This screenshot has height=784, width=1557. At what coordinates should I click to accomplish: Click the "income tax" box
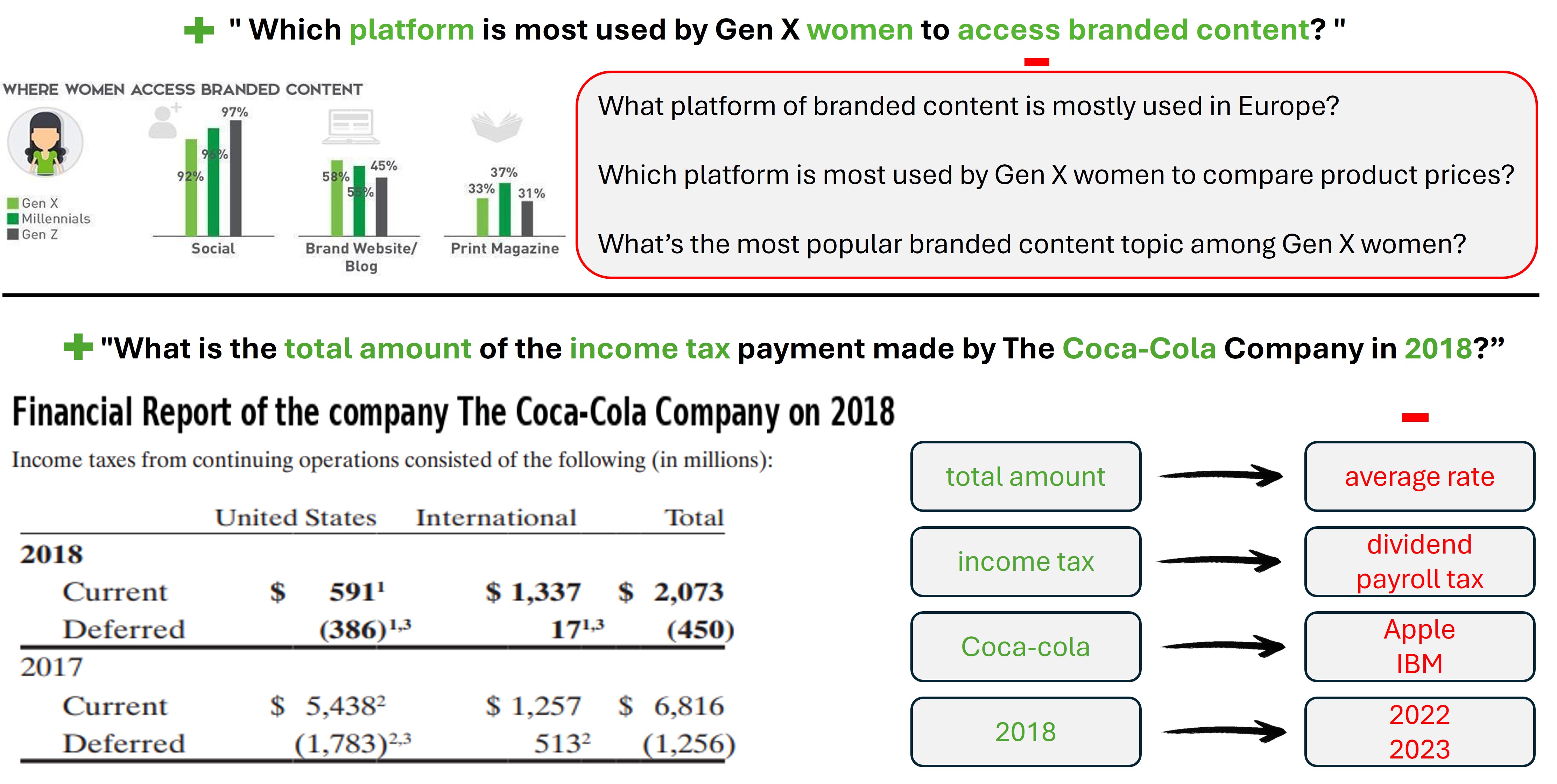(x=1025, y=562)
